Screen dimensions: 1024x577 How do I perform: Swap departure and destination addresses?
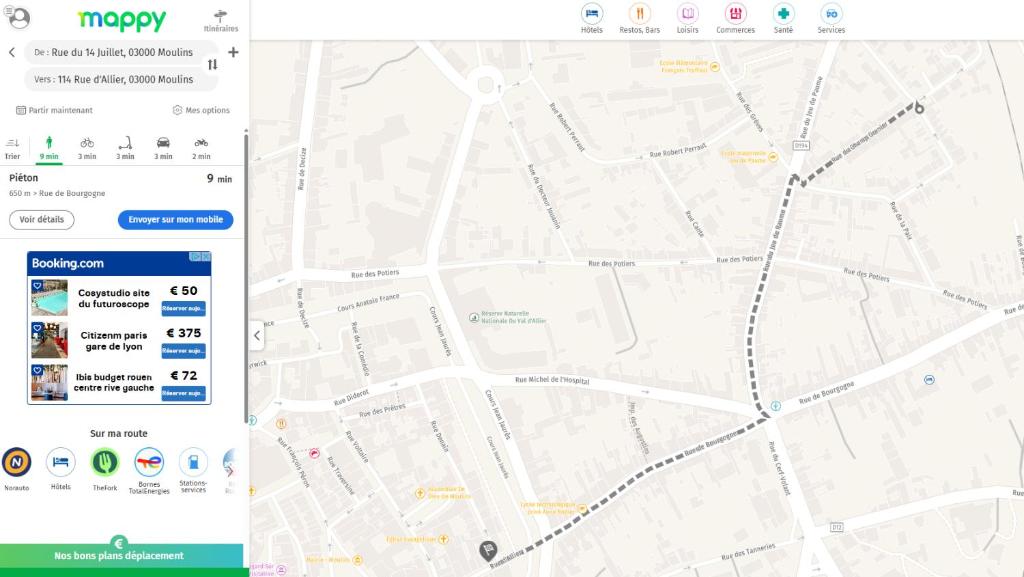[212, 65]
